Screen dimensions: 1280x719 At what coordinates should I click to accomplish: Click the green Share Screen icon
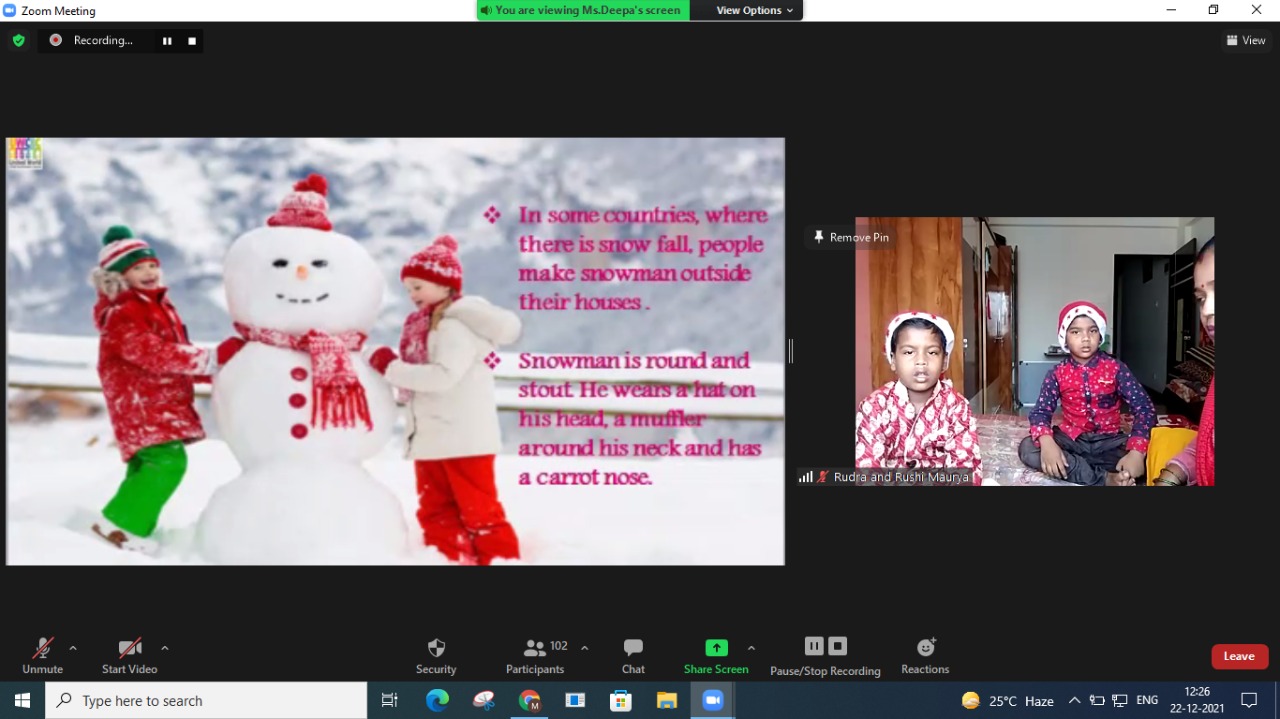[716, 648]
